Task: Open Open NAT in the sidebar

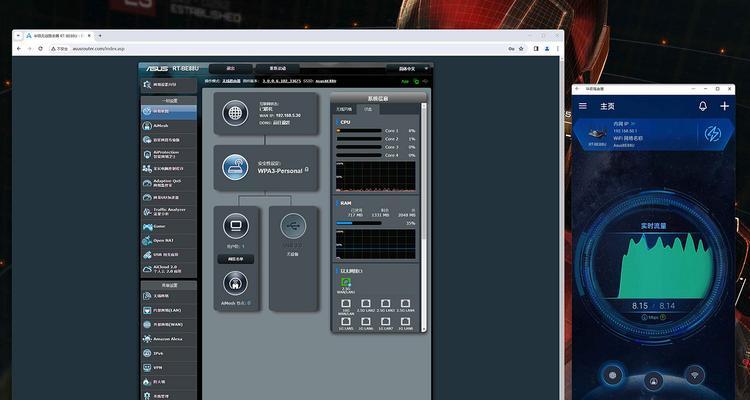Action: [168, 241]
